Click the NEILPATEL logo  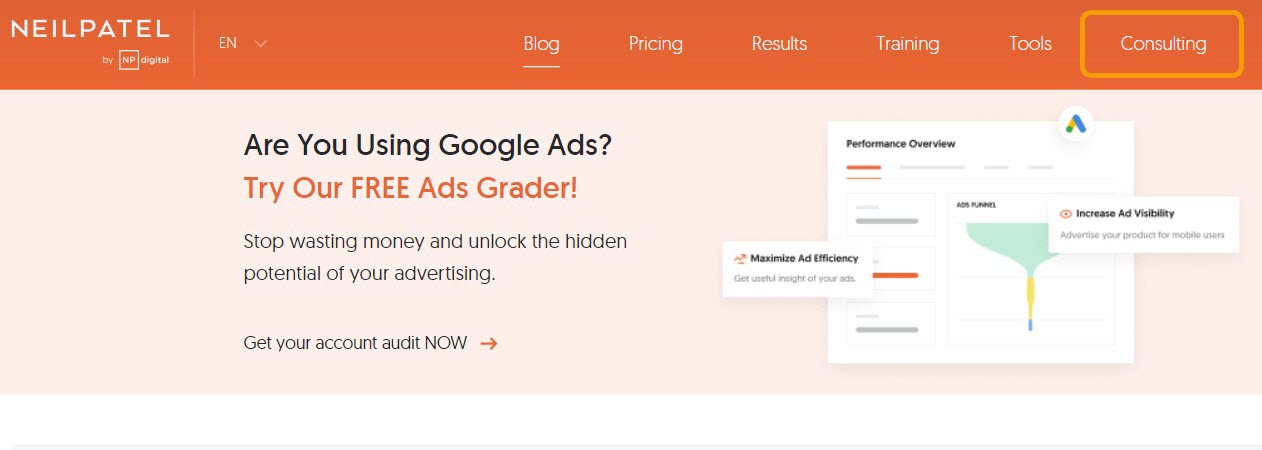click(x=90, y=30)
